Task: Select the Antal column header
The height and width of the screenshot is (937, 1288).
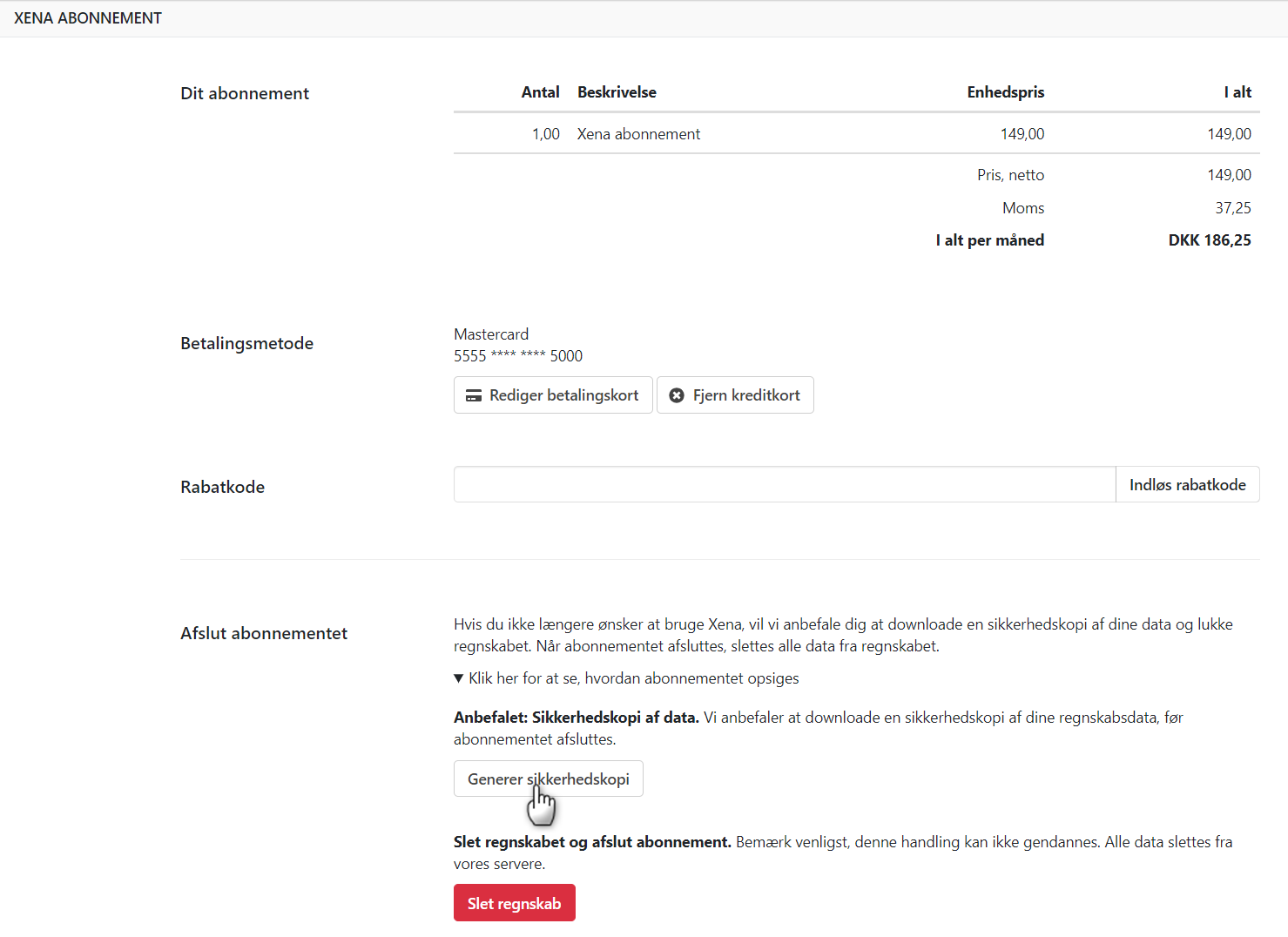Action: click(x=540, y=92)
